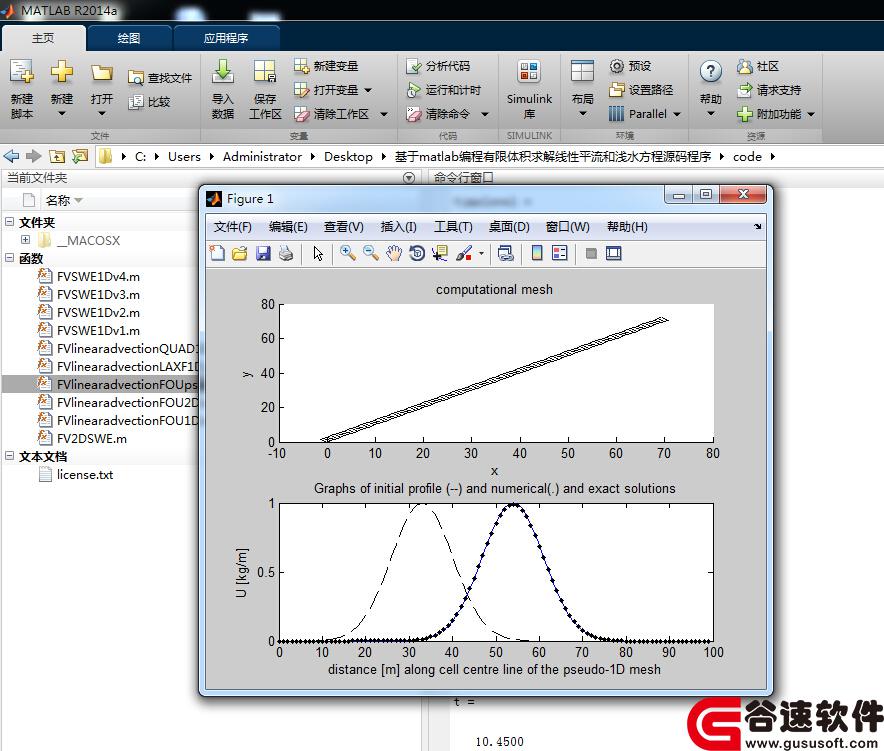Click the Find Files (查找文件) button
Image resolution: width=884 pixels, height=751 pixels.
(x=160, y=78)
